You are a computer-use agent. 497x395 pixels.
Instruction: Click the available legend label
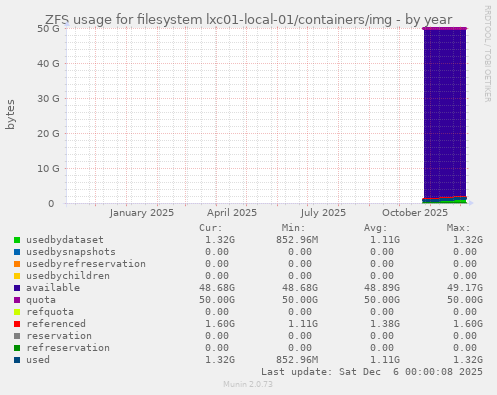pos(53,288)
